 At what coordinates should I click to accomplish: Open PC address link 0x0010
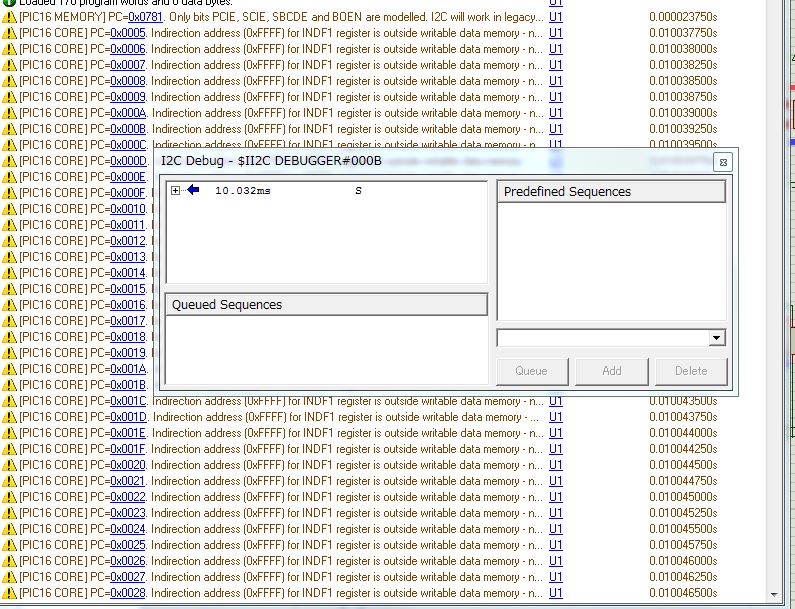click(x=128, y=209)
